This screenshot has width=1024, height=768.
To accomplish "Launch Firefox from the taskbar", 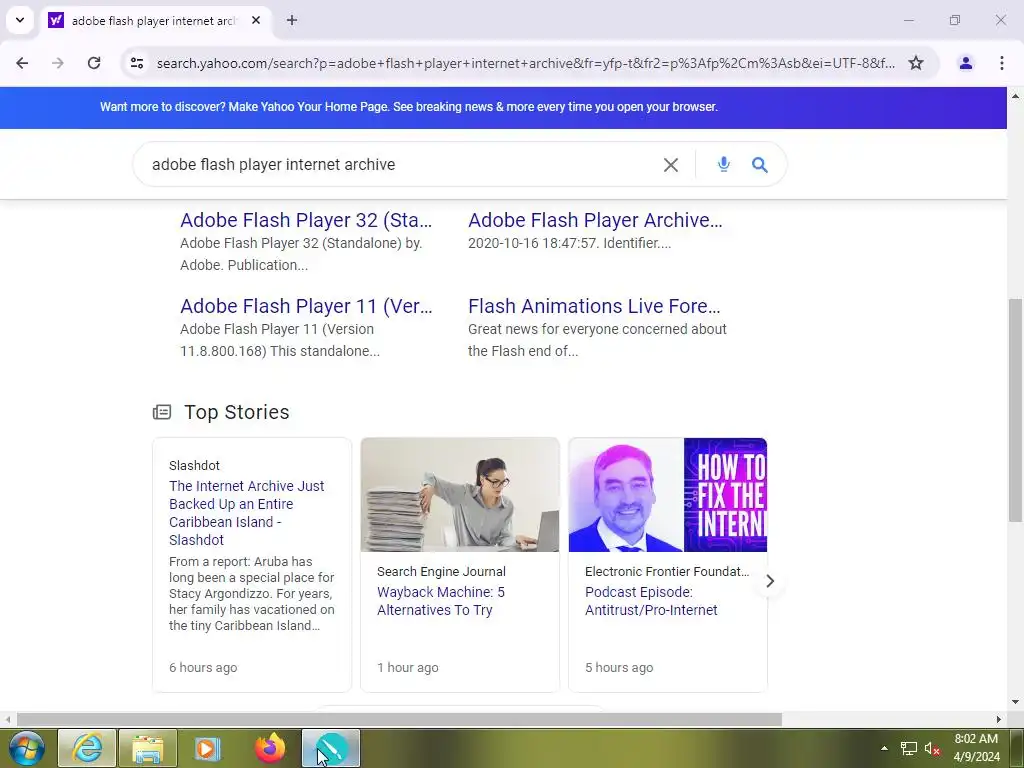I will click(x=269, y=748).
